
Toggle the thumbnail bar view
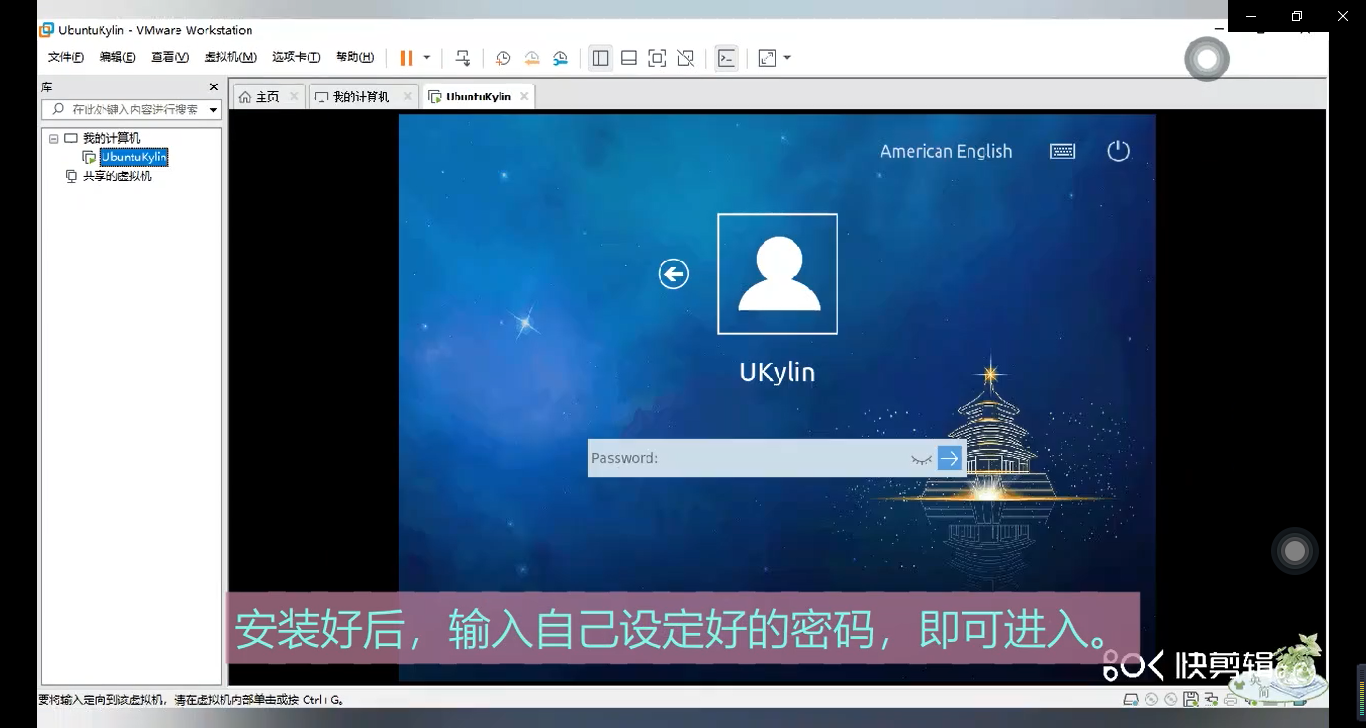point(629,58)
